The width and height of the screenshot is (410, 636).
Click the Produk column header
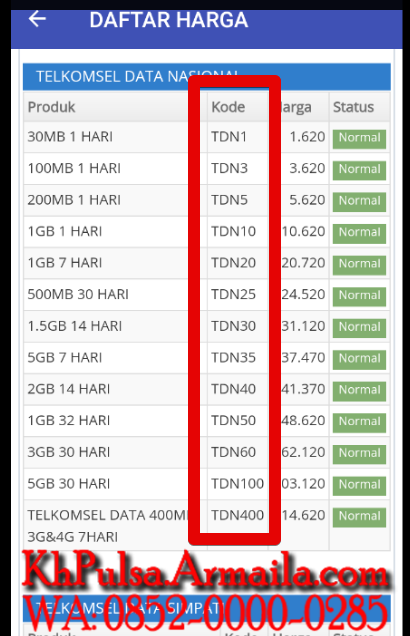click(x=52, y=107)
